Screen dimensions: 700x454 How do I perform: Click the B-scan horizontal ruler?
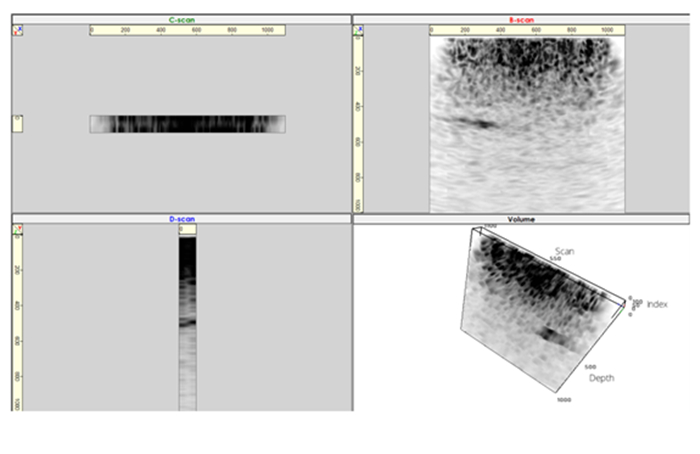pyautogui.click(x=527, y=31)
